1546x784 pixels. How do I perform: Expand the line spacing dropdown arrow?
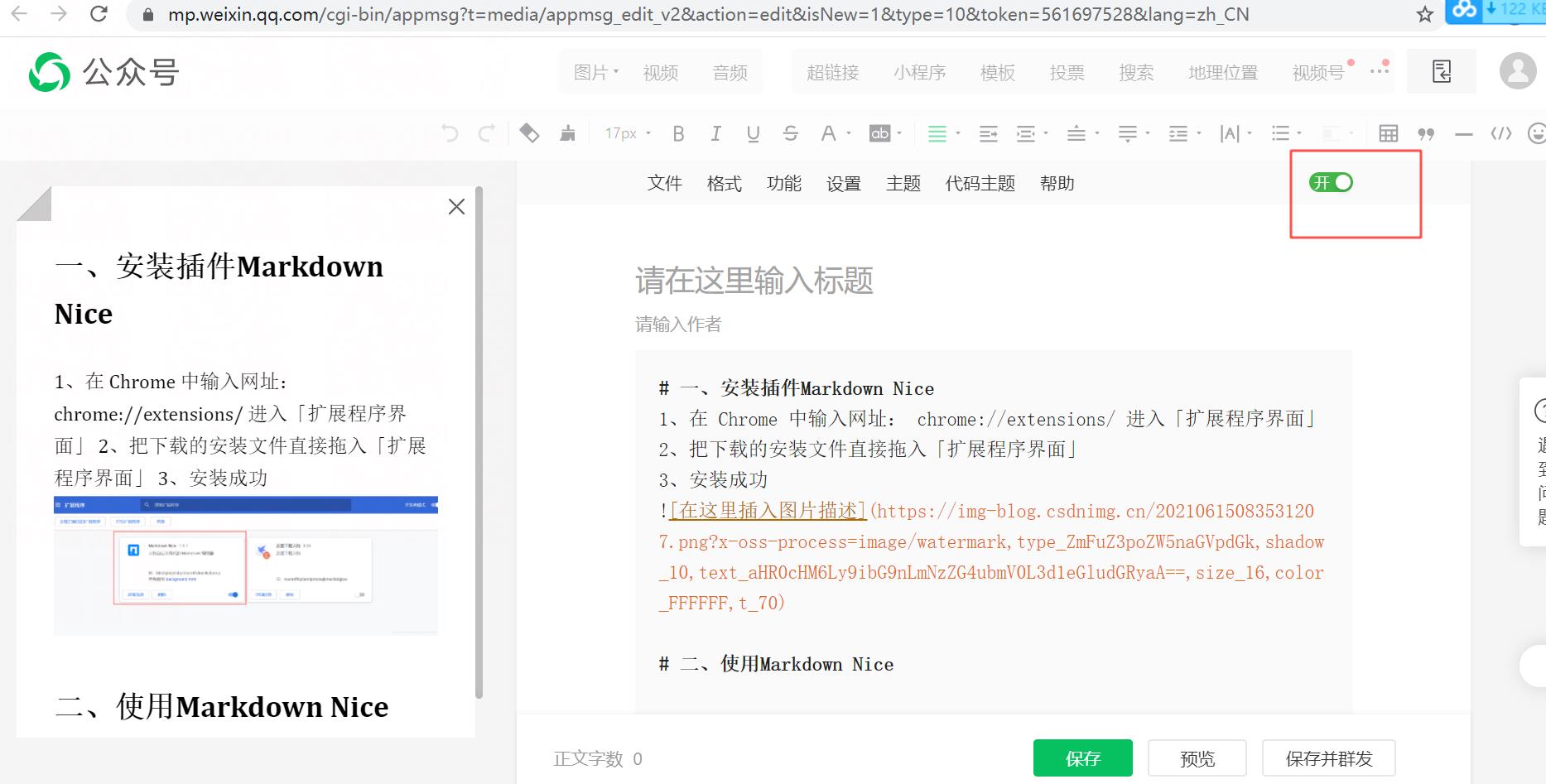[1198, 133]
